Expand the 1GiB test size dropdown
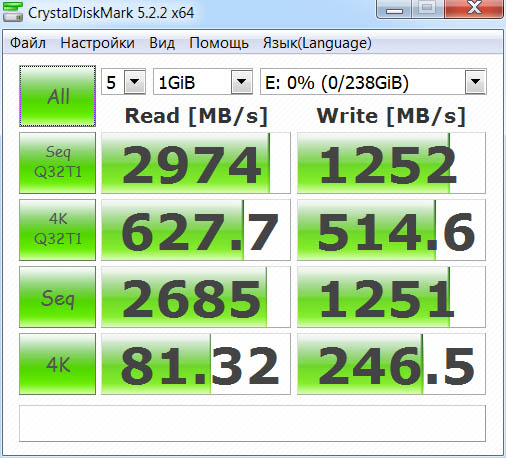This screenshot has width=506, height=458. click(203, 82)
